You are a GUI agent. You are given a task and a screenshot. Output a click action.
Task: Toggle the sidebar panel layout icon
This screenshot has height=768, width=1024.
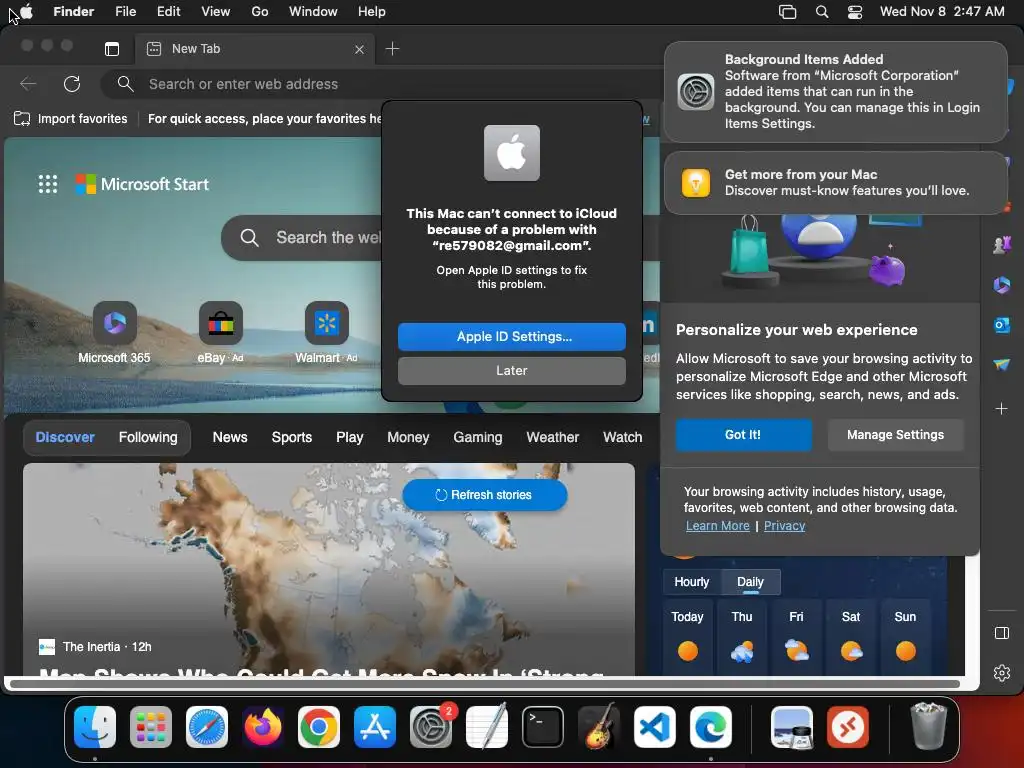[x=1002, y=633]
